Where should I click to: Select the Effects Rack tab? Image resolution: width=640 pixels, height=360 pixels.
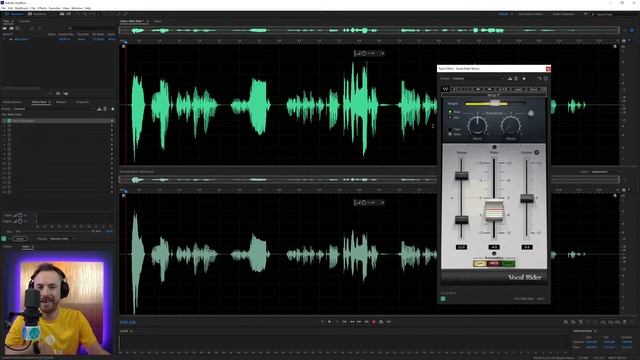(39, 102)
